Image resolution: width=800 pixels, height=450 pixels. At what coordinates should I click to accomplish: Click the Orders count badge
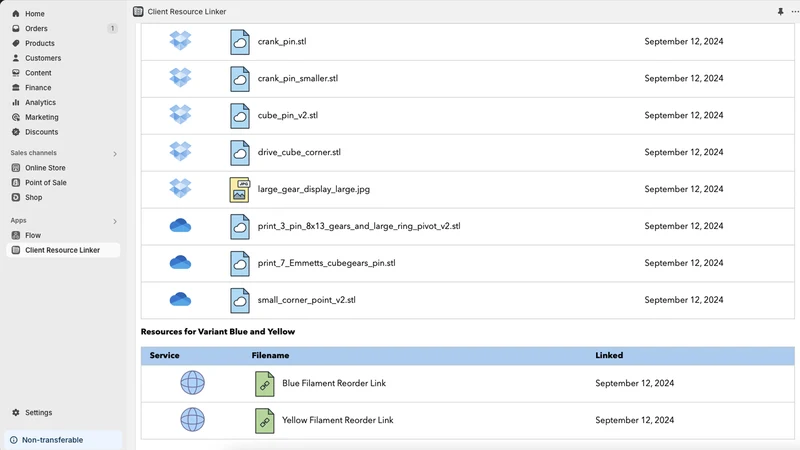pos(112,29)
